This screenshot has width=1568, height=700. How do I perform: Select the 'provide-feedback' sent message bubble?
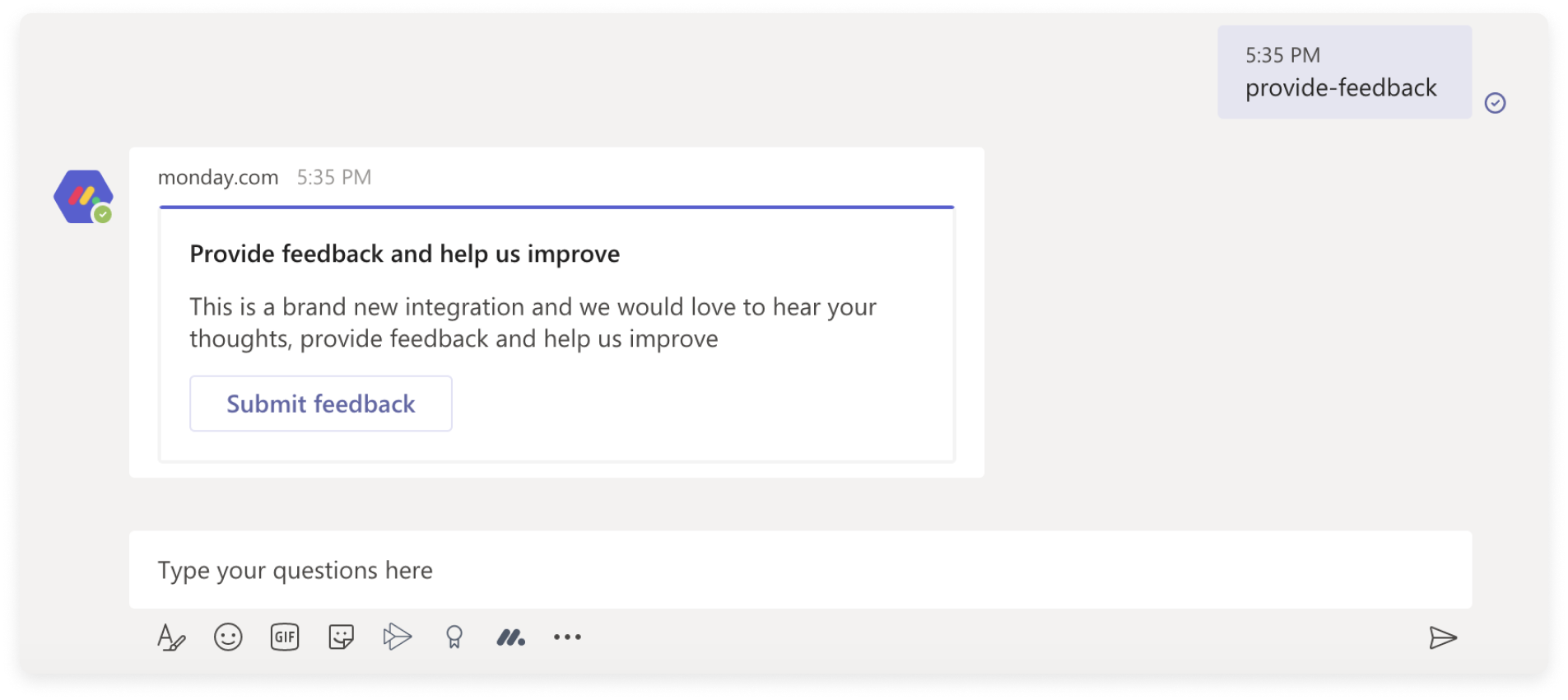pos(1344,72)
